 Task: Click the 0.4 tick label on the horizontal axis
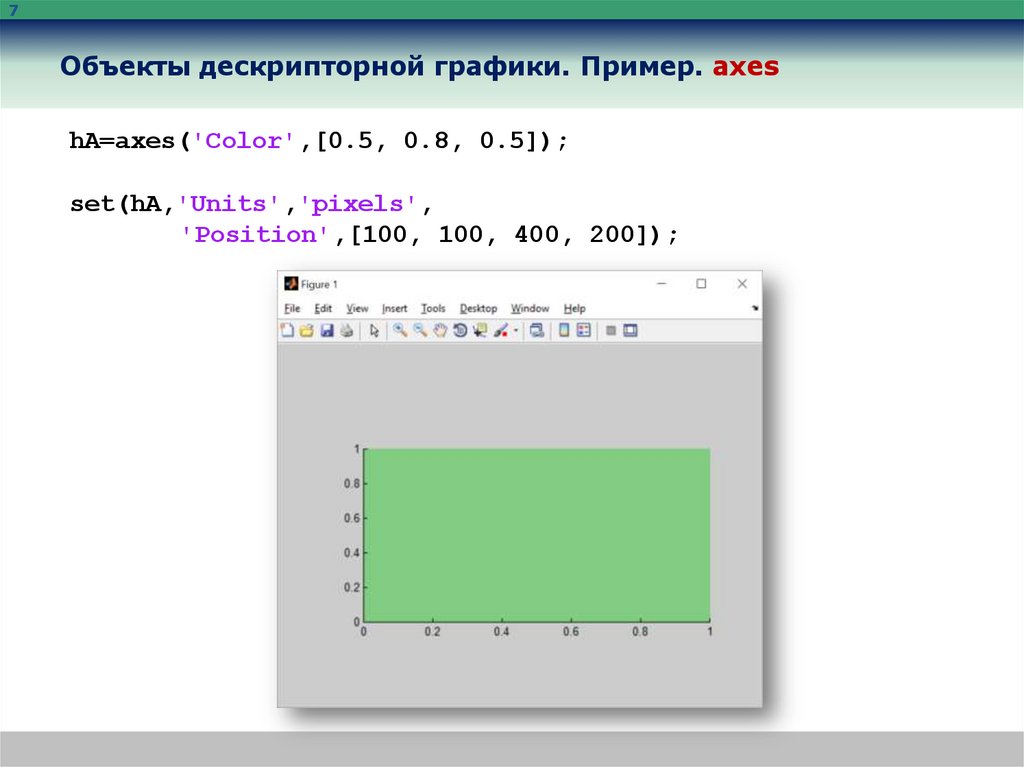coord(502,632)
